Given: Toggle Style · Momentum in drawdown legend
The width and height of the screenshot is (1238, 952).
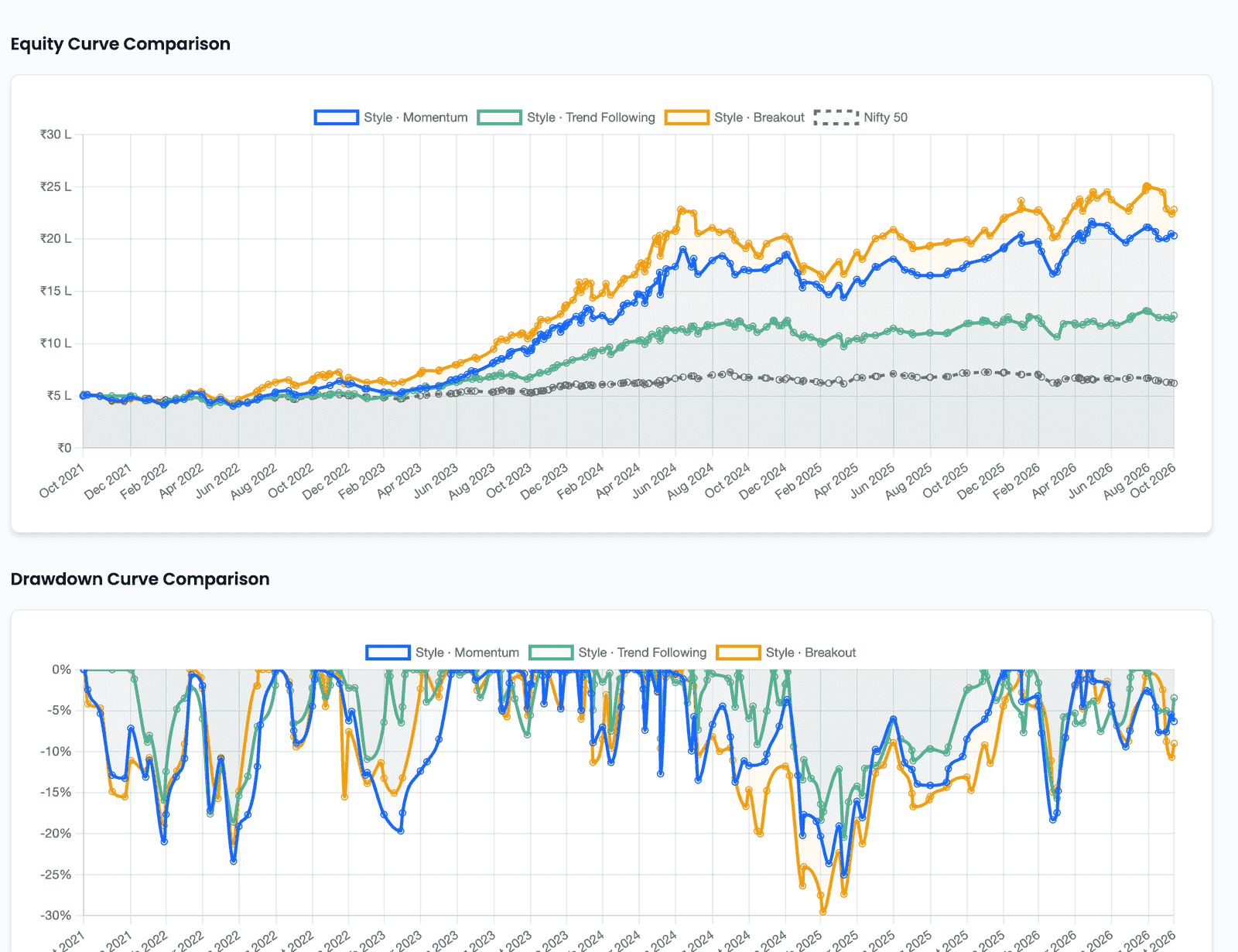Looking at the screenshot, I should pyautogui.click(x=443, y=653).
